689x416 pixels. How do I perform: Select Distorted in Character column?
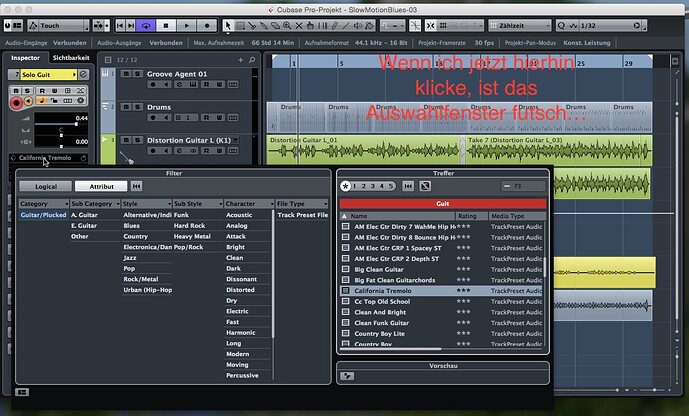point(240,290)
